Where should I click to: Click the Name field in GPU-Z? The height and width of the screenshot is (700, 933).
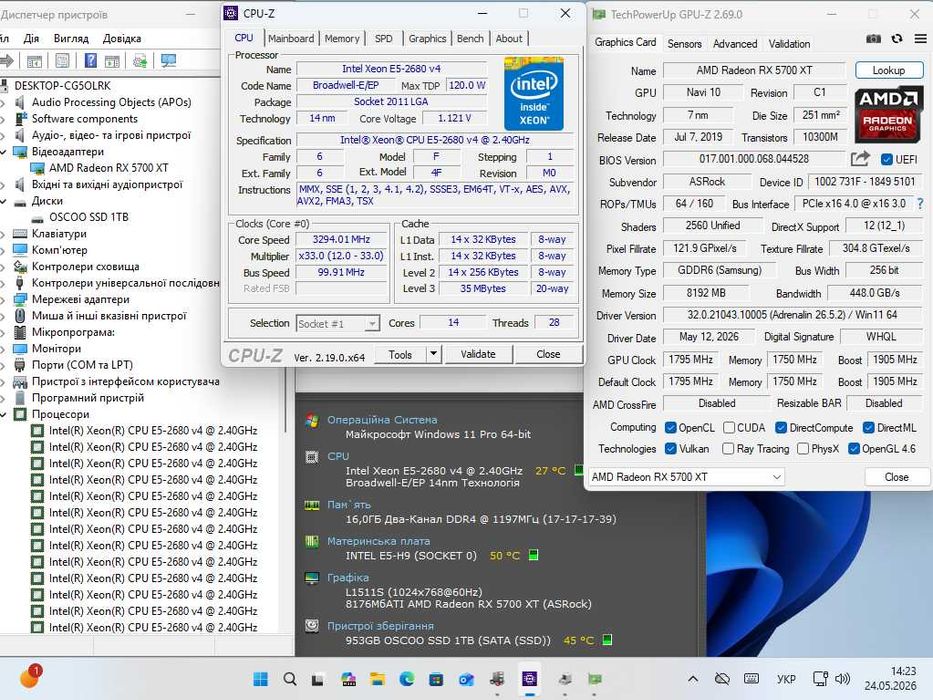[x=754, y=70]
